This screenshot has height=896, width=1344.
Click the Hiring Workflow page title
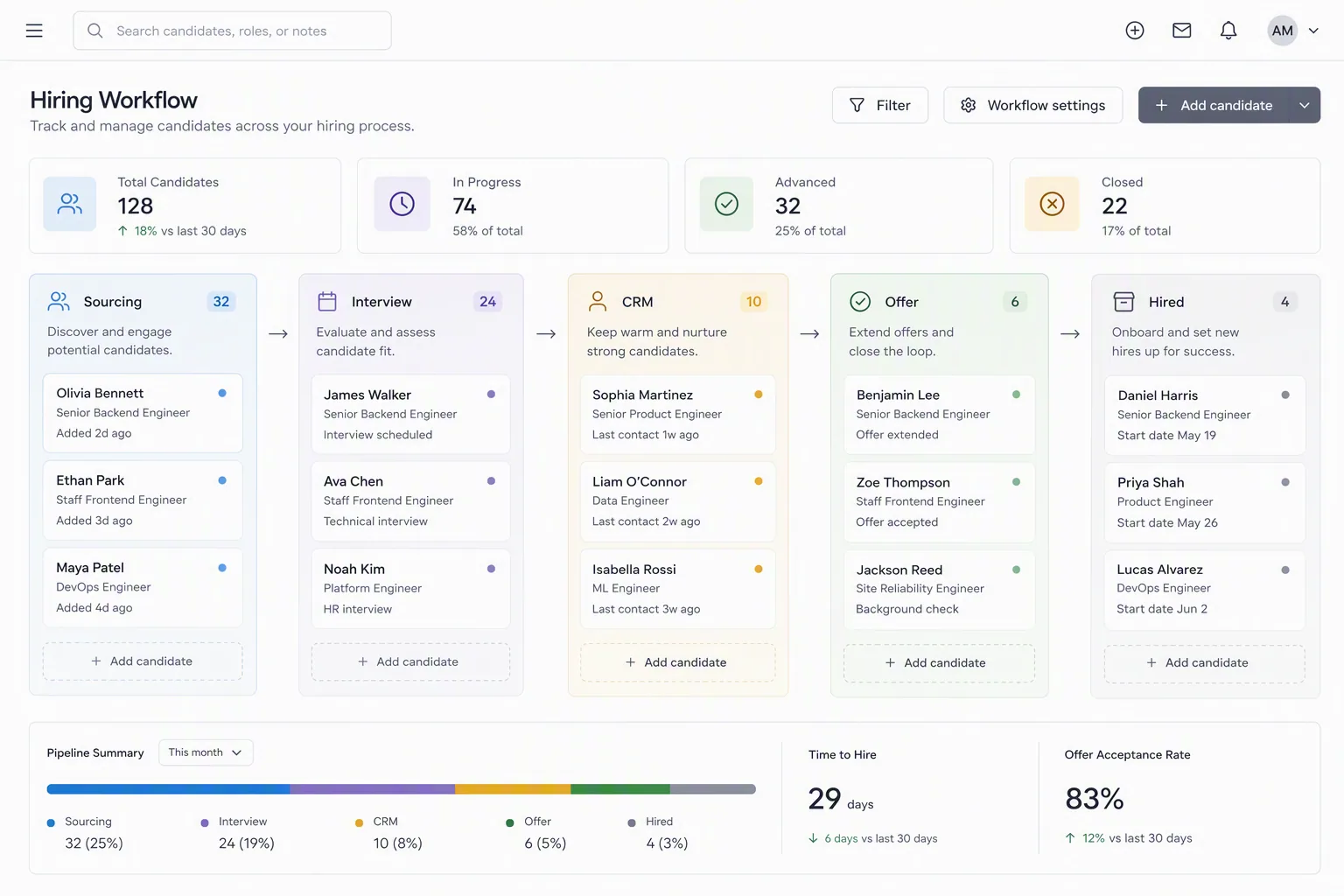[x=114, y=100]
